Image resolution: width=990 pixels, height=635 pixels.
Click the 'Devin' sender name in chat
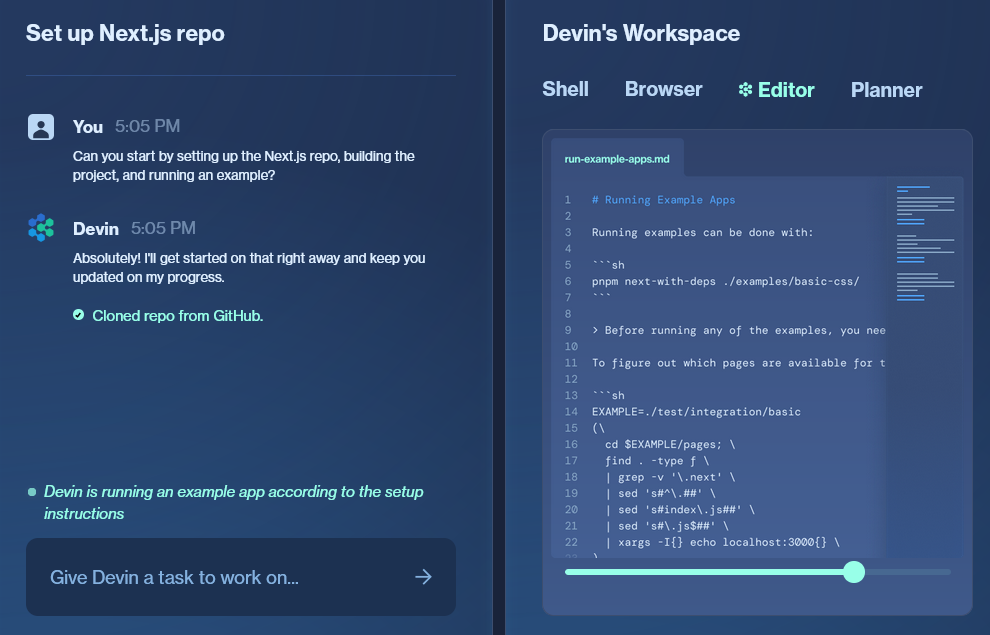point(96,228)
